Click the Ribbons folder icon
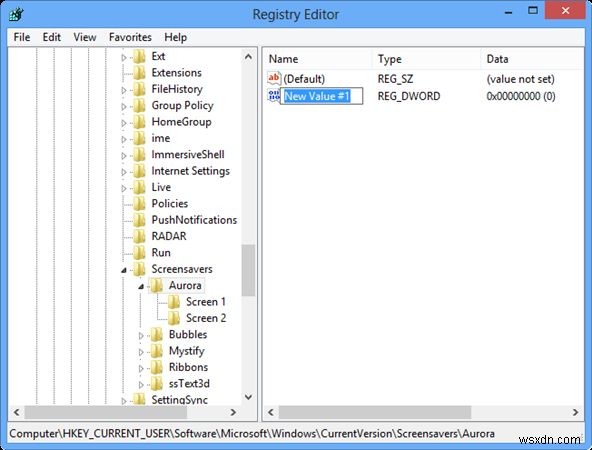This screenshot has width=592, height=450. 157,367
